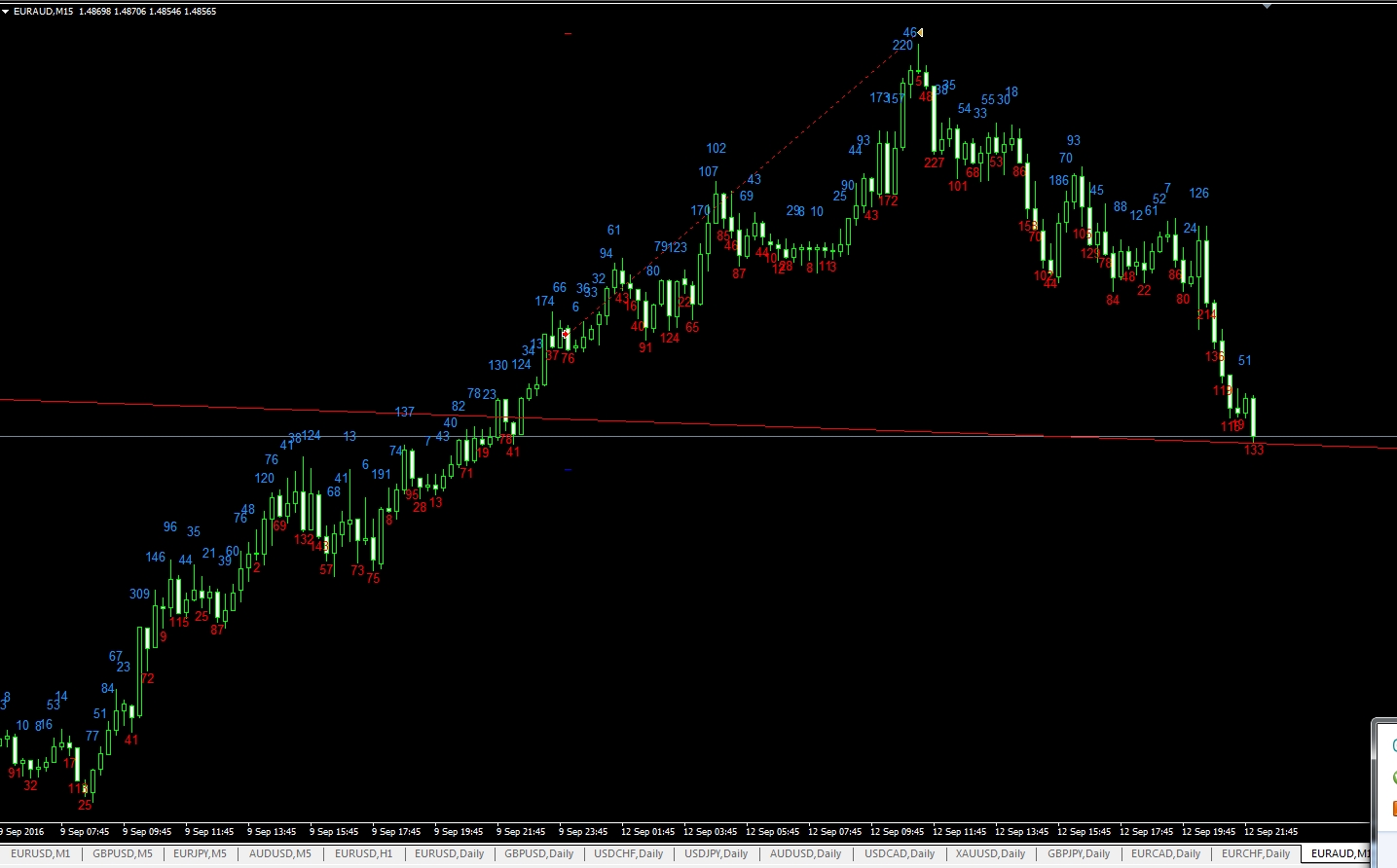Open the chart menu triangle beside EURAUD,M15
This screenshot has height=868, width=1397.
[x=6, y=12]
